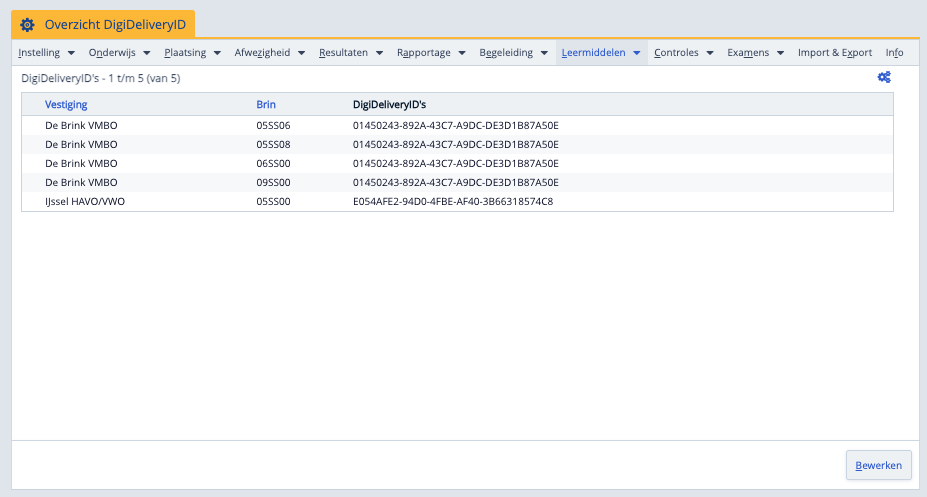Click DigiDeliveryID in the 06SS00 row
Image resolution: width=927 pixels, height=497 pixels.
point(456,163)
